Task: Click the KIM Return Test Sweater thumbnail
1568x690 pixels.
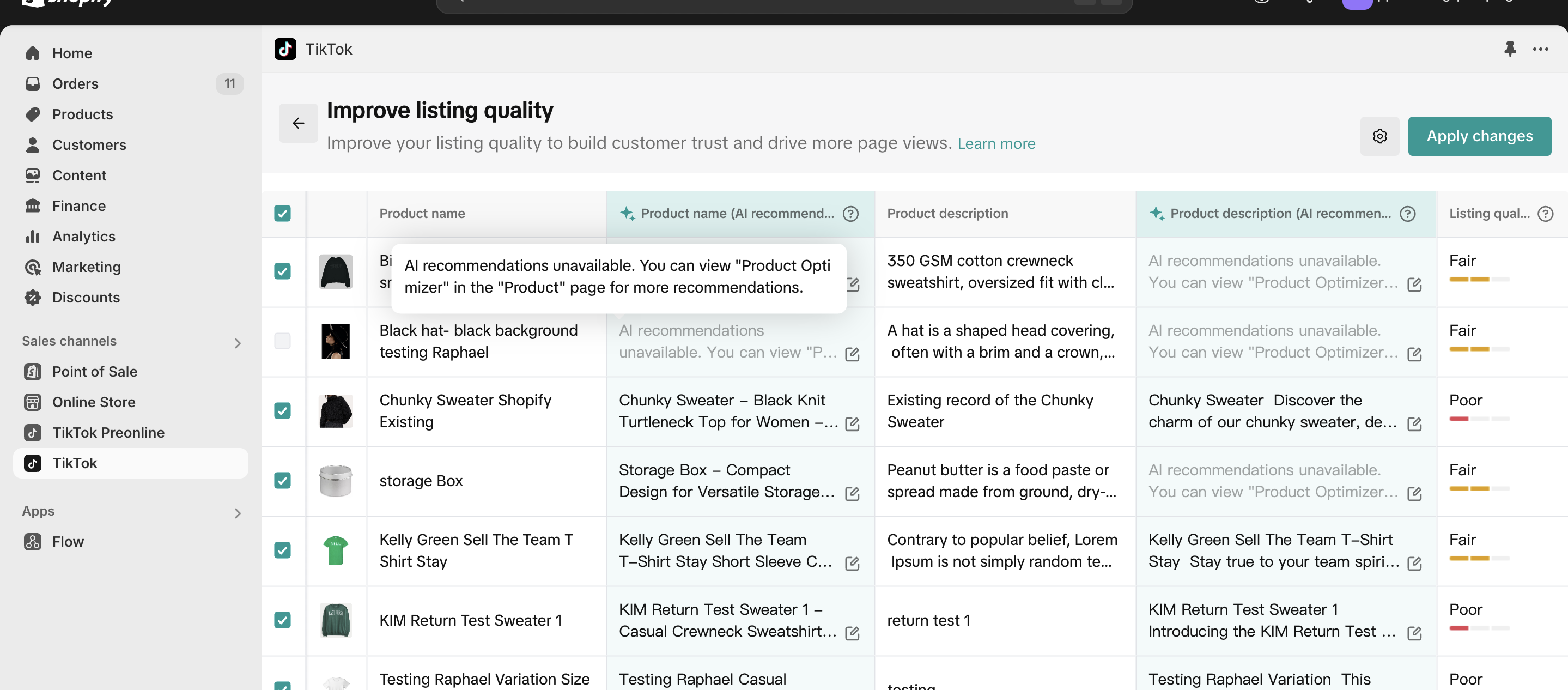Action: pyautogui.click(x=336, y=620)
